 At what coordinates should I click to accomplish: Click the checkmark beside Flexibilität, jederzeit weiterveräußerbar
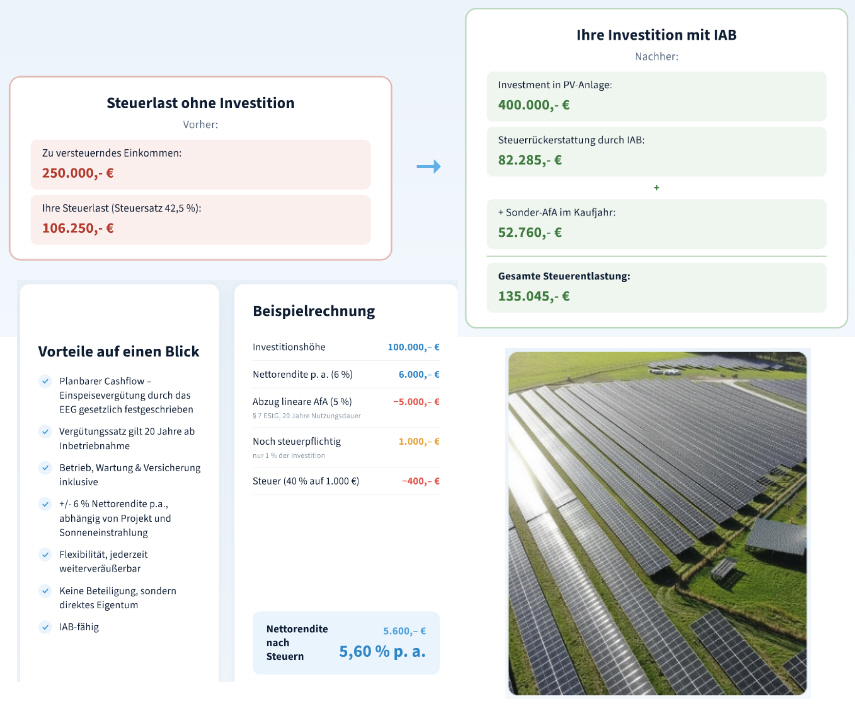tap(45, 555)
